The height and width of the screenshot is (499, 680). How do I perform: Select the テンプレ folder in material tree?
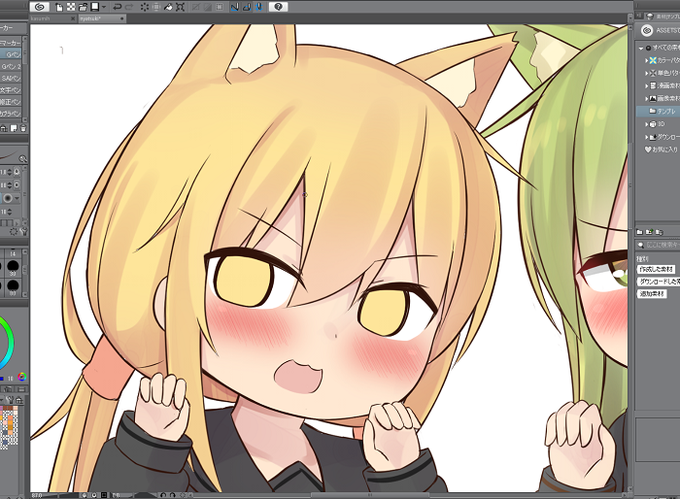(658, 111)
